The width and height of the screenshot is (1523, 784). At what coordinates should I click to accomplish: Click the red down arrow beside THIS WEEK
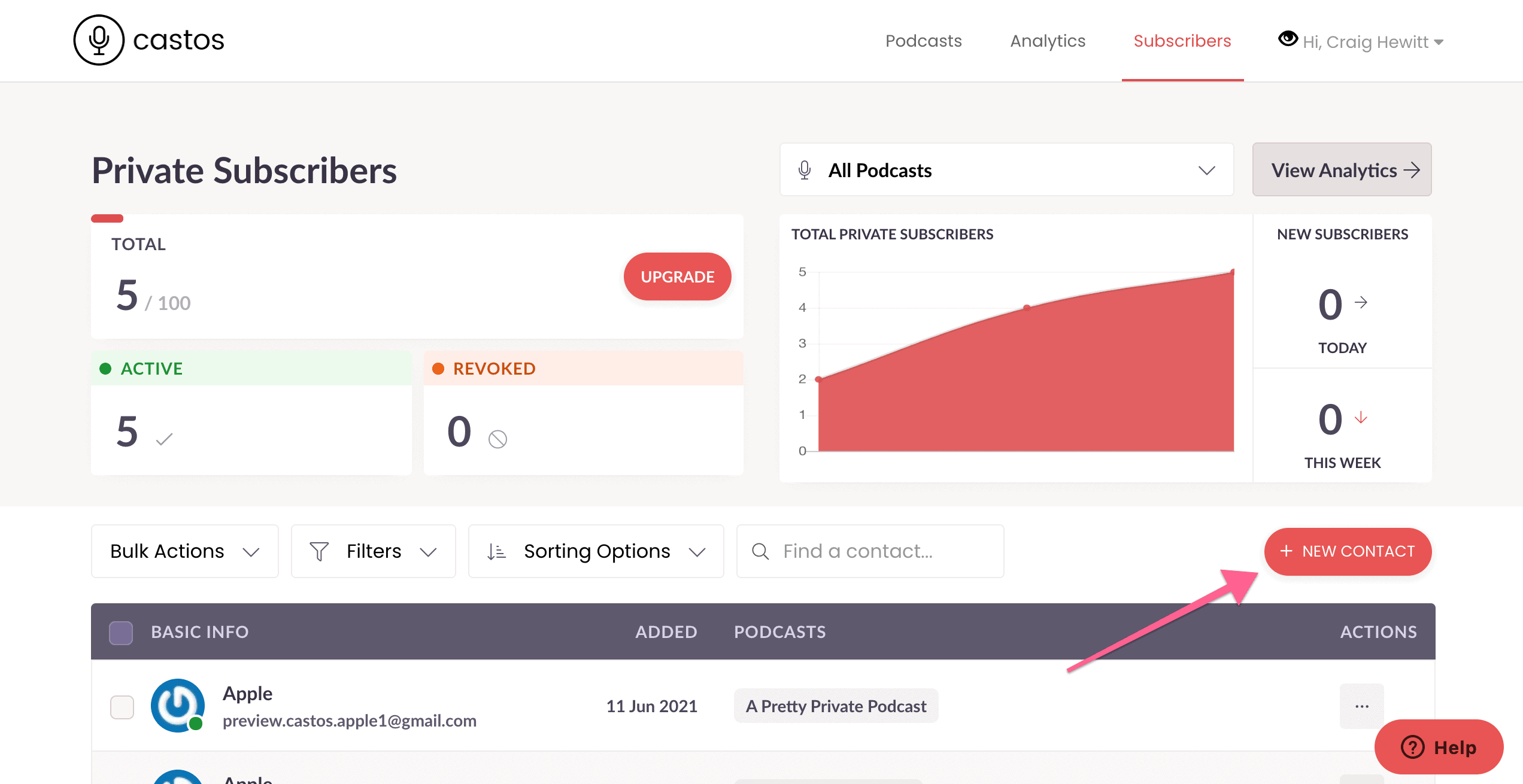[x=1361, y=417]
